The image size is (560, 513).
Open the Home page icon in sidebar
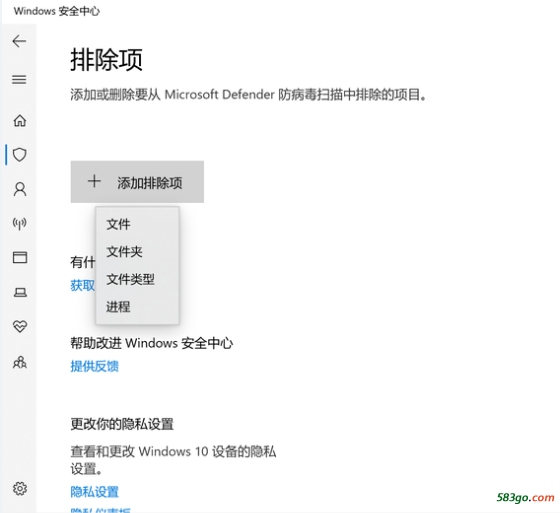coord(20,120)
